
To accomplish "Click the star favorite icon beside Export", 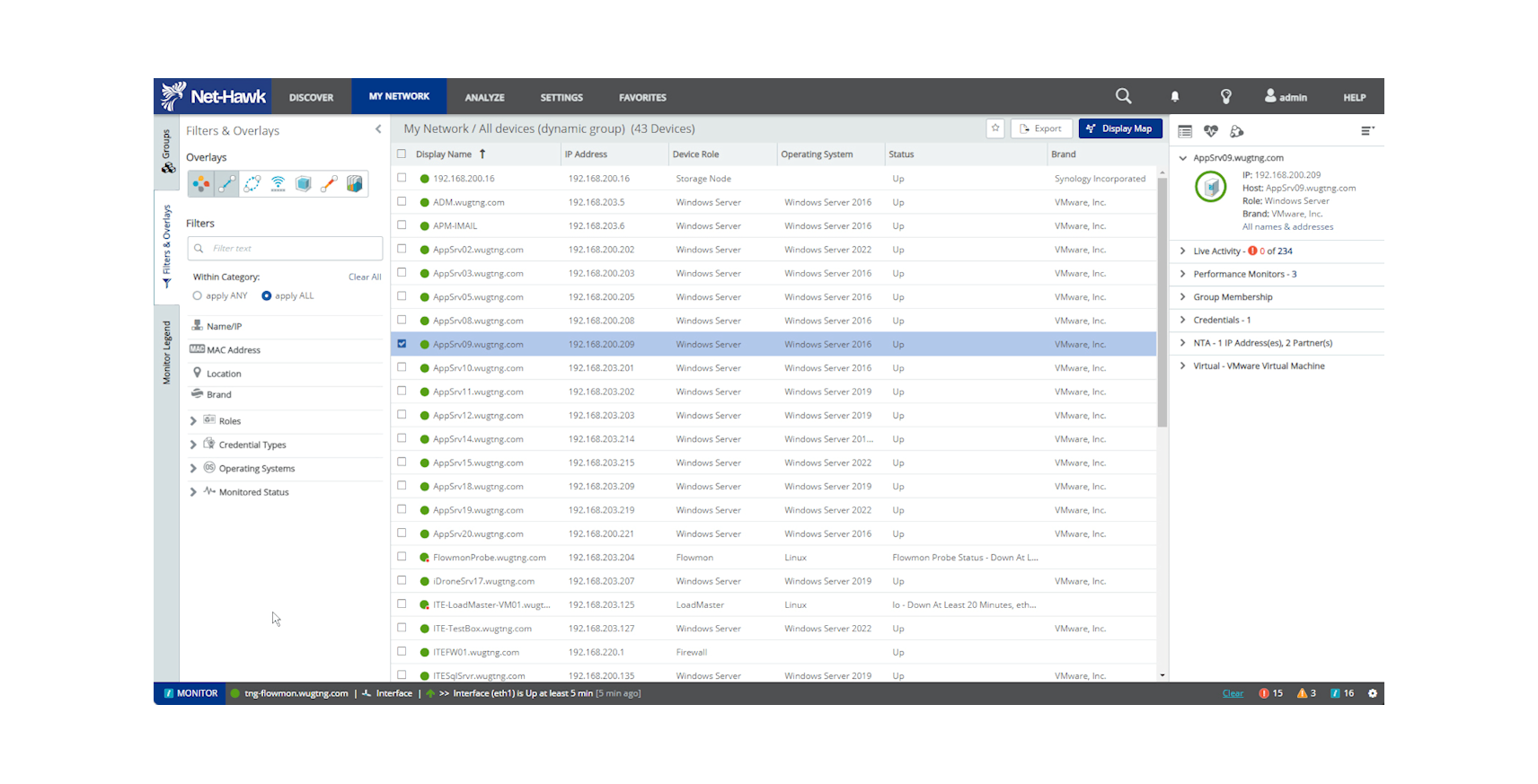I will coord(995,128).
